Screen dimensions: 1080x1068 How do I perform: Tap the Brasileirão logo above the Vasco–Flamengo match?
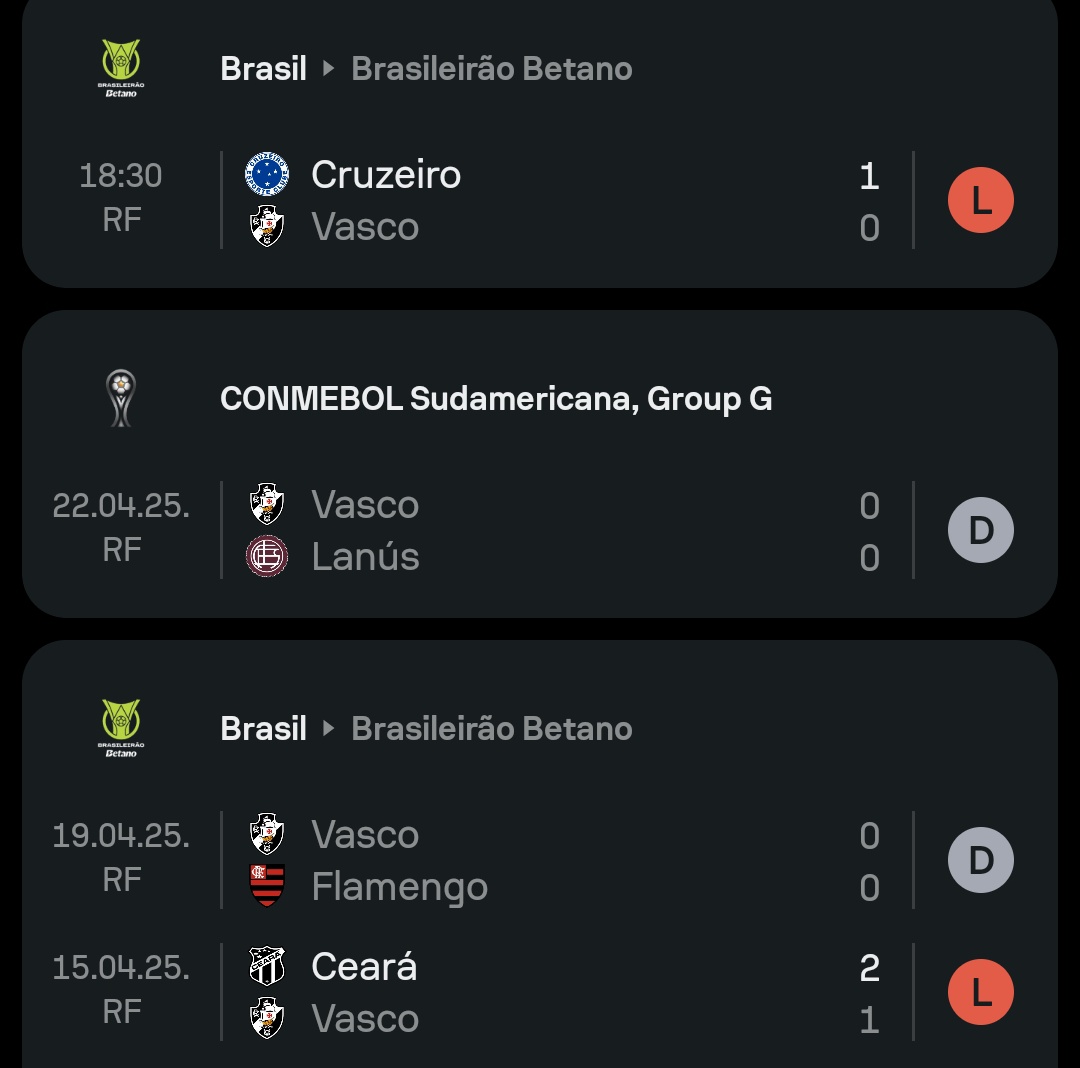click(x=121, y=728)
